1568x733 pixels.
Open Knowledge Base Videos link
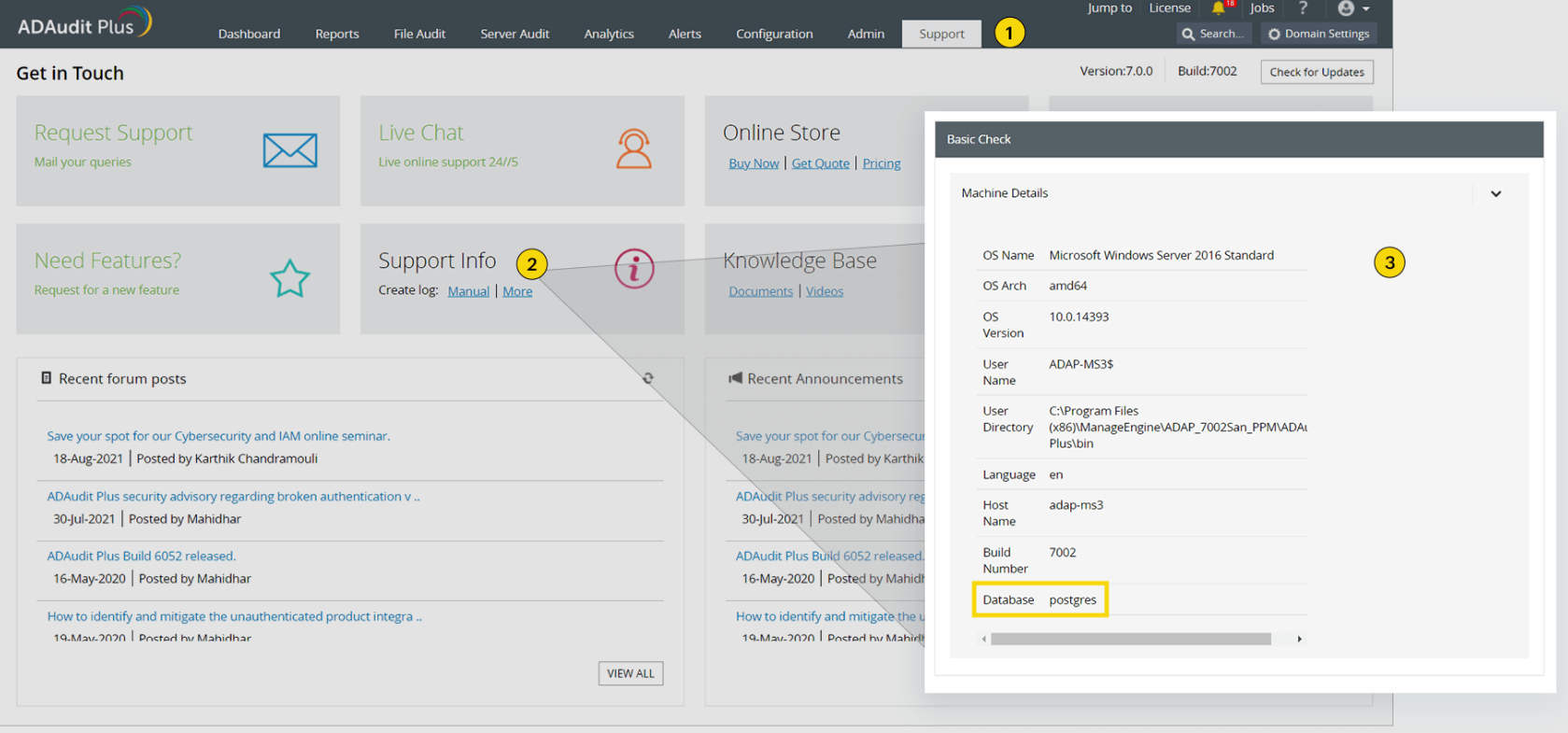coord(825,291)
